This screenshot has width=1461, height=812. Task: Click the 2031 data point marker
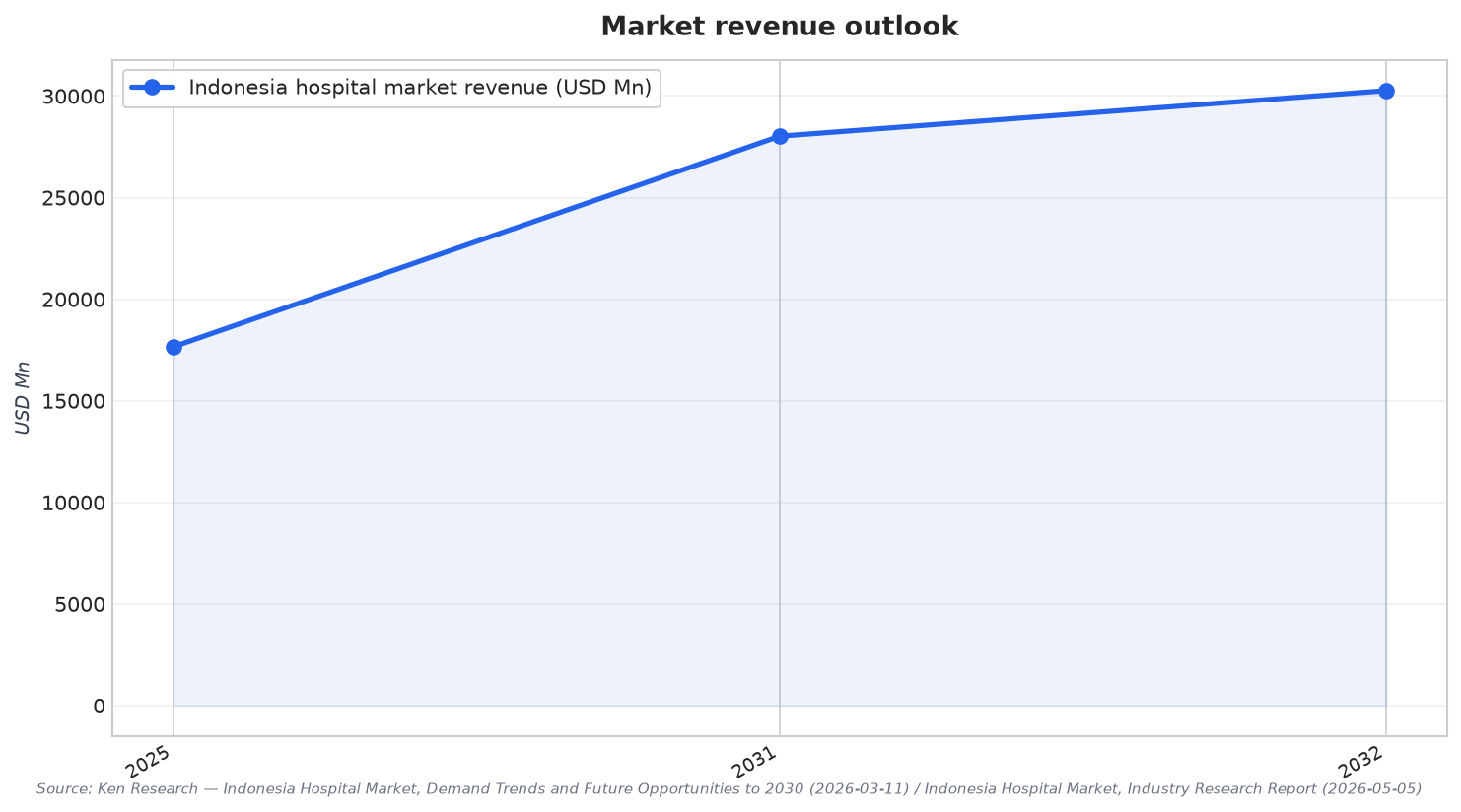[780, 136]
